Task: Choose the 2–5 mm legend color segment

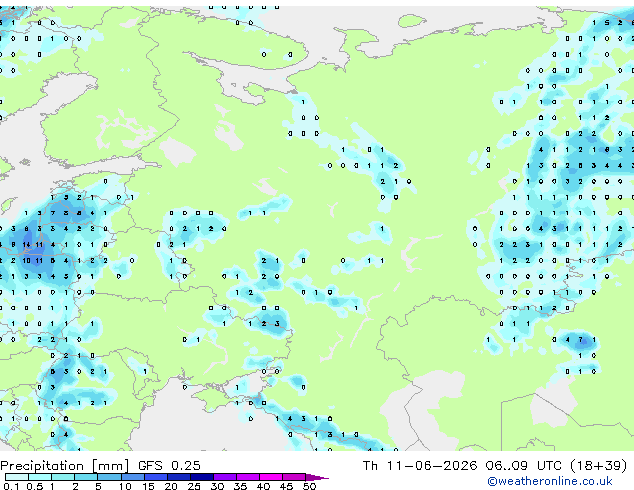Action: [x=86, y=477]
